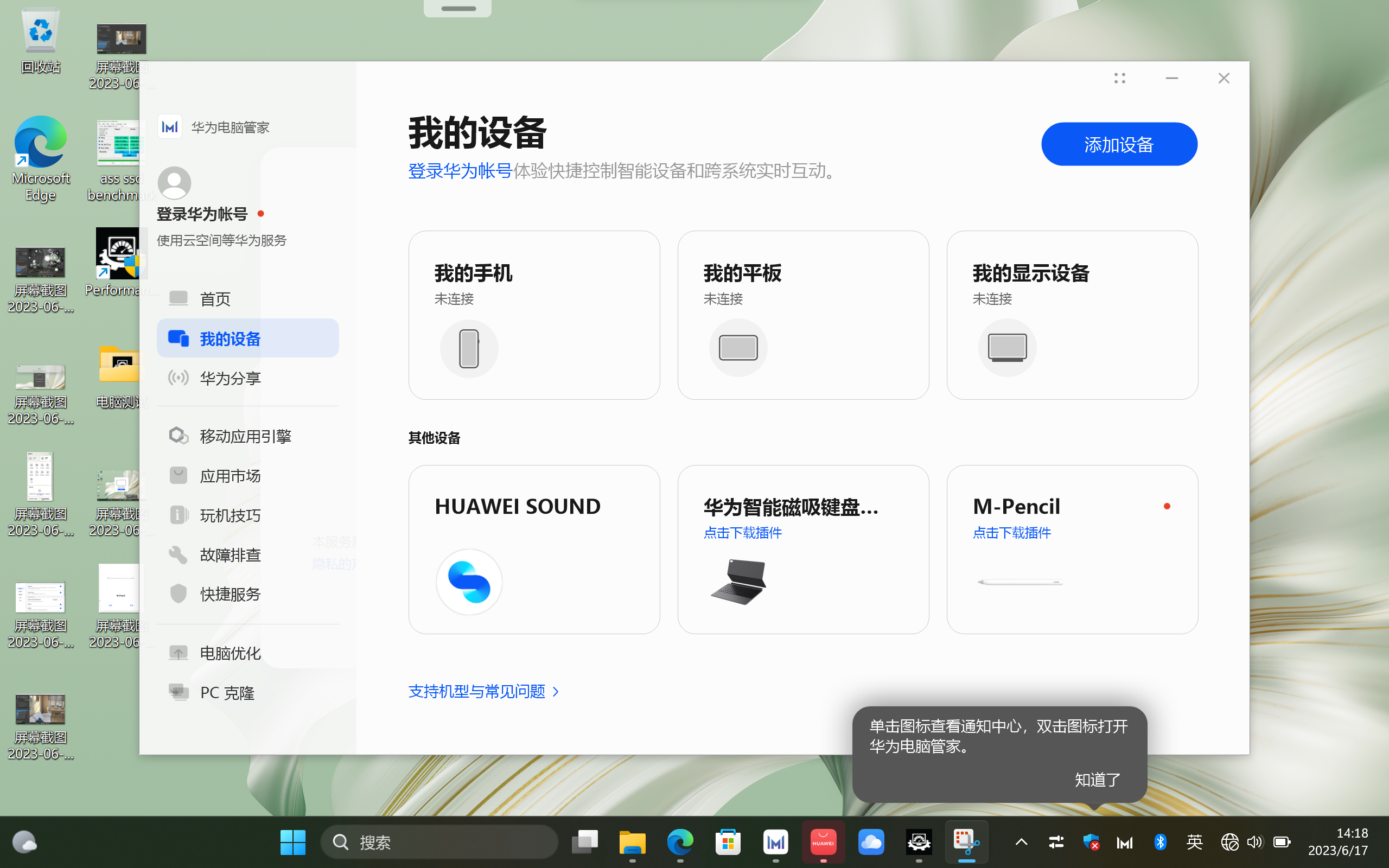Open the 首页 home page in sidebar
The width and height of the screenshot is (1389, 868).
coord(247,298)
